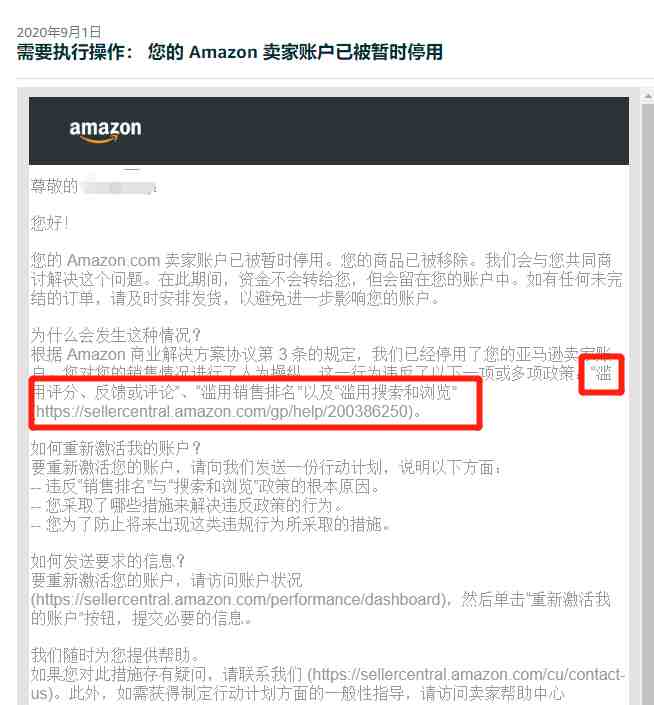This screenshot has height=705, width=654.
Task: Click the 您好！ greeting line
Action: (50, 223)
